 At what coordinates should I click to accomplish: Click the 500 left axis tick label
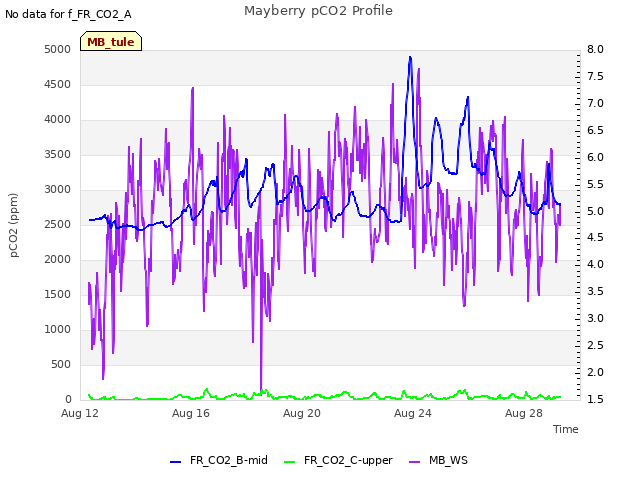click(61, 364)
